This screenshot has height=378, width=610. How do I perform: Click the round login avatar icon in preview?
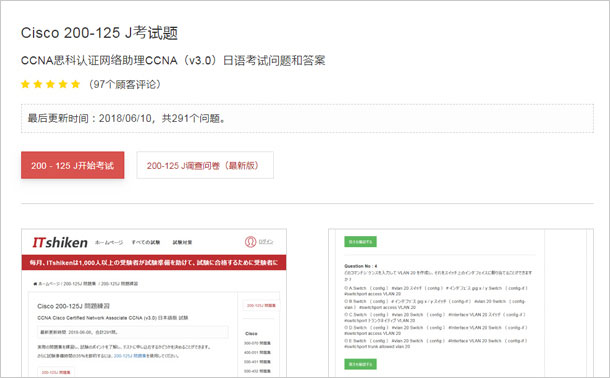251,242
